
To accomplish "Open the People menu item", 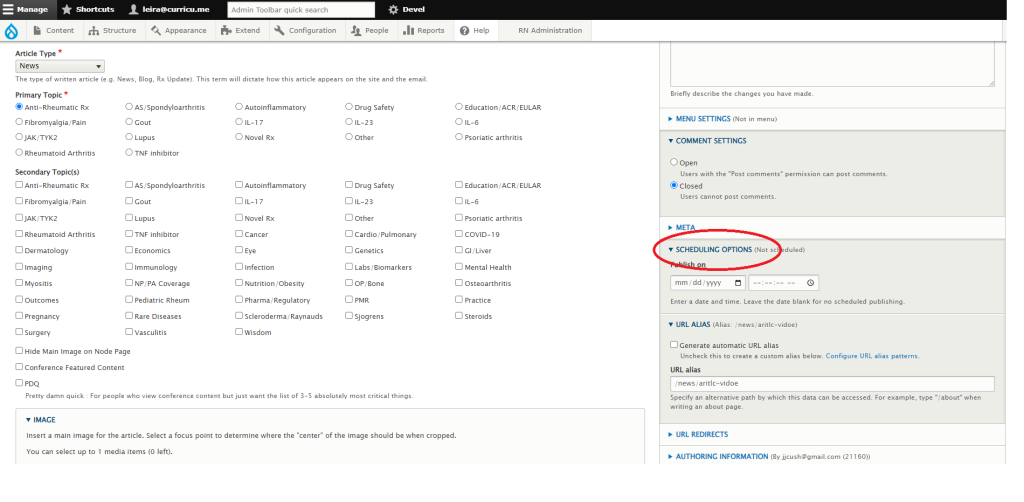I will 370,31.
